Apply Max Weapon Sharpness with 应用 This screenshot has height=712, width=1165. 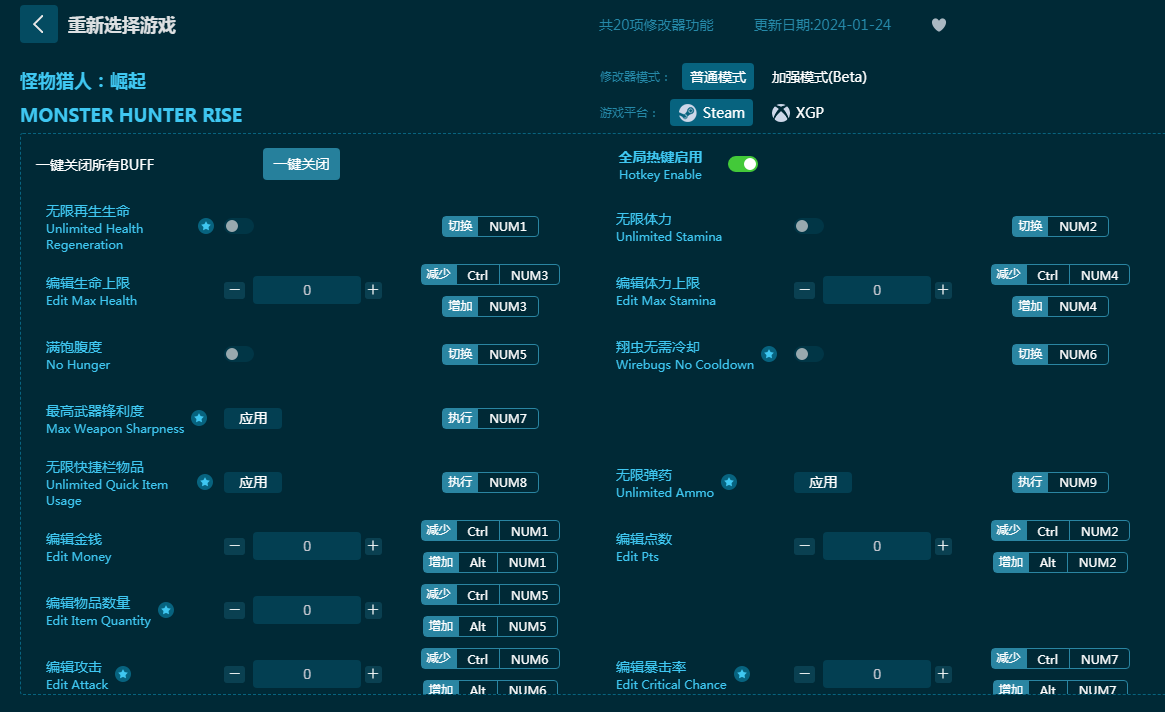[253, 418]
